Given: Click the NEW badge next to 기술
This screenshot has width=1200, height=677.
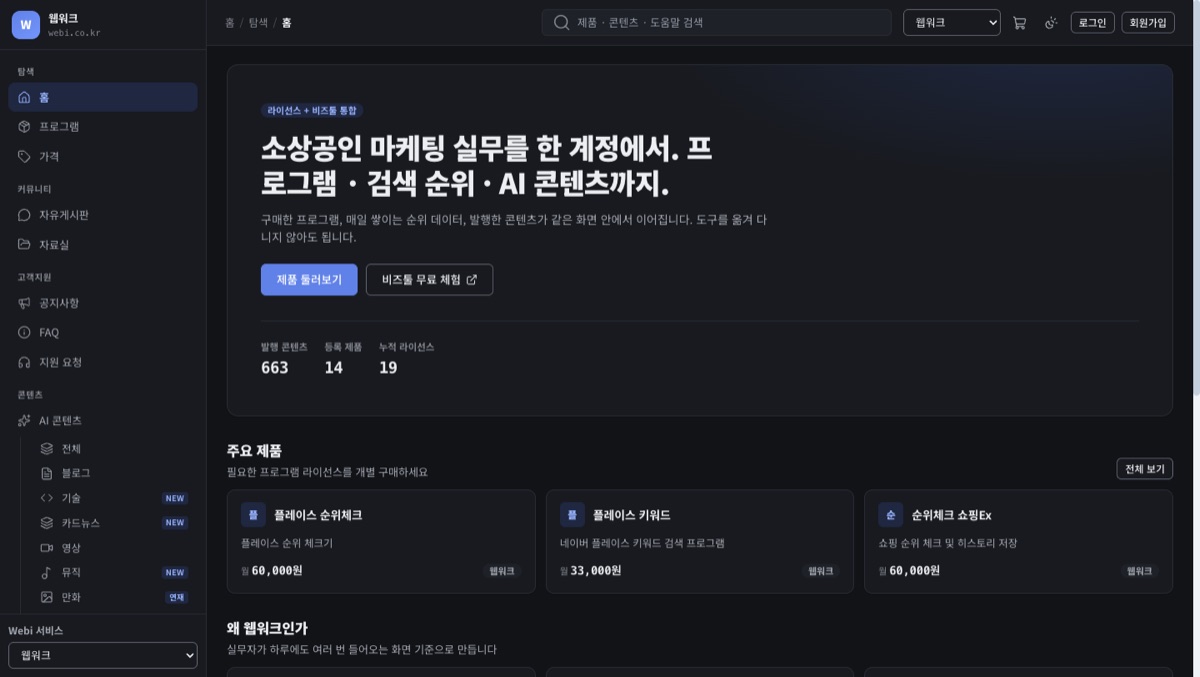Looking at the screenshot, I should click(175, 498).
